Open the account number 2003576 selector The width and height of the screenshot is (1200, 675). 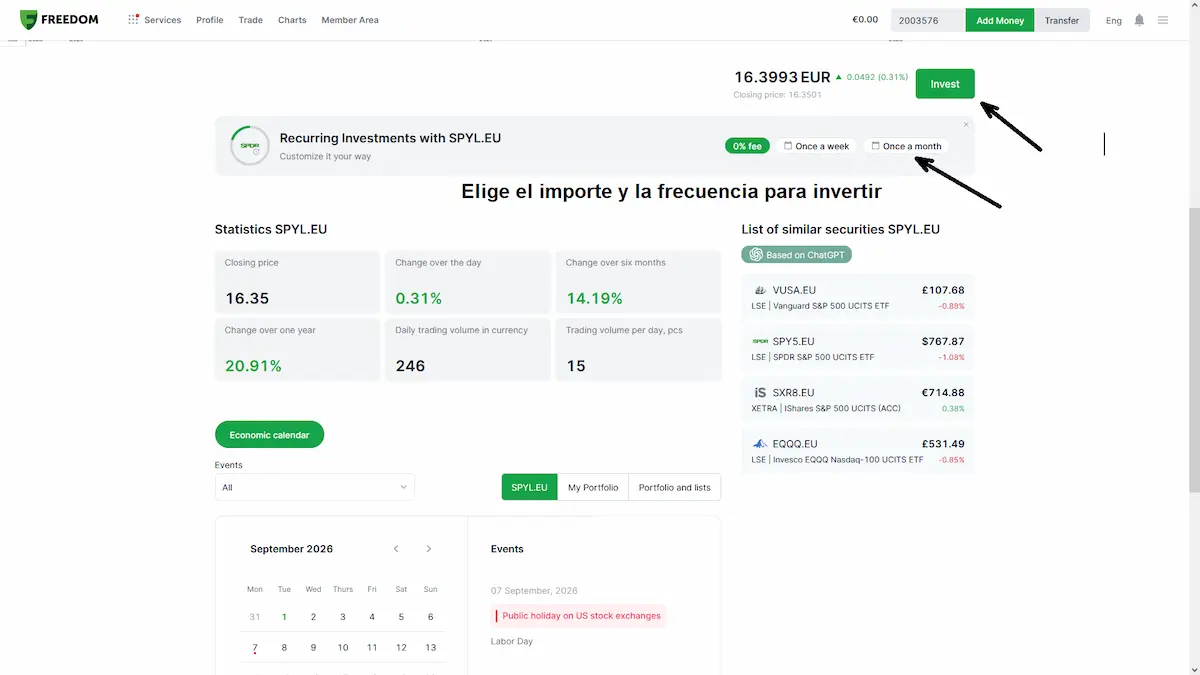(x=927, y=20)
